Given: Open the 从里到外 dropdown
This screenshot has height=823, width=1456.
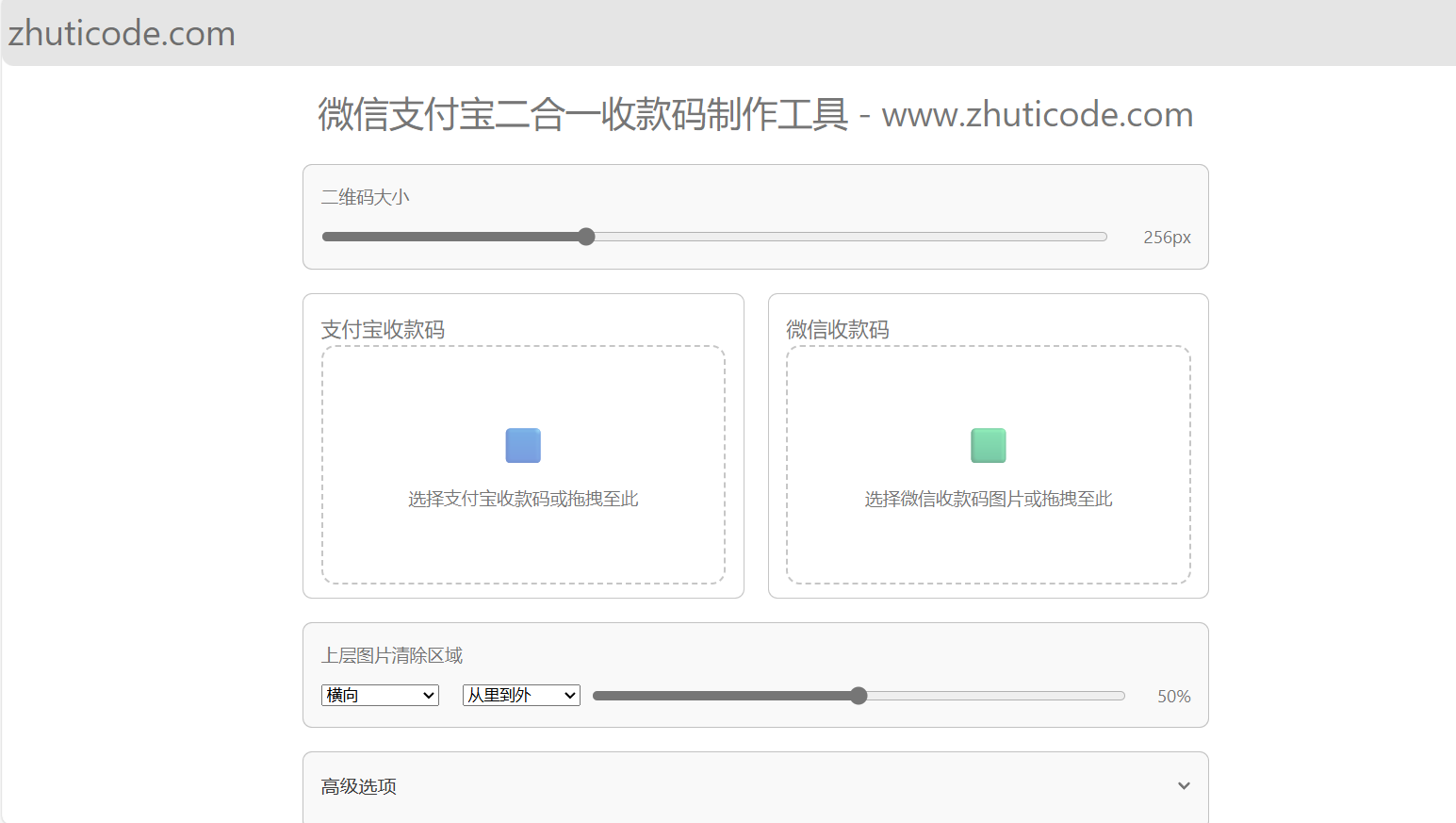Looking at the screenshot, I should 521,696.
